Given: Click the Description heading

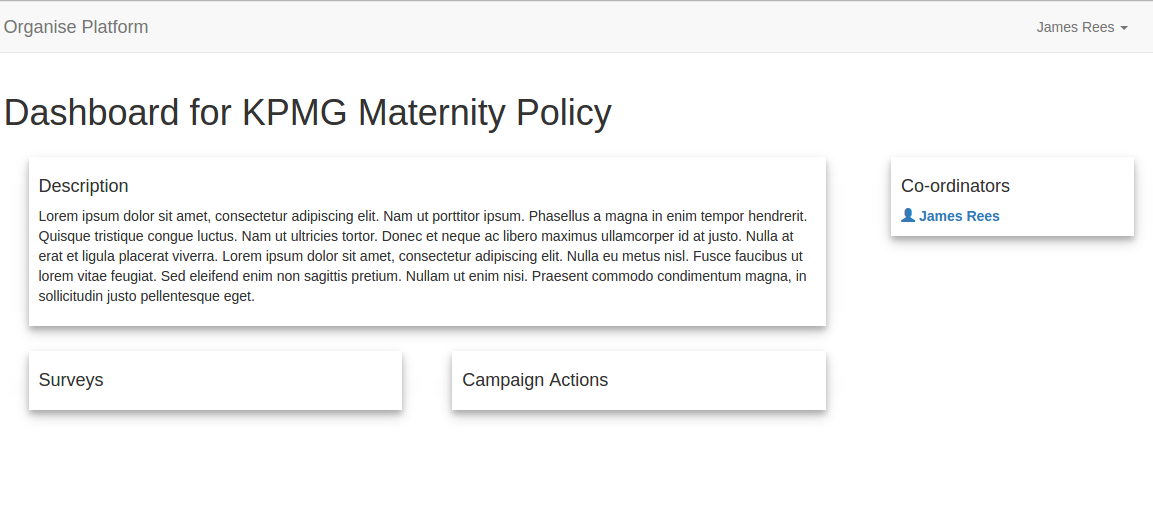Looking at the screenshot, I should point(83,186).
